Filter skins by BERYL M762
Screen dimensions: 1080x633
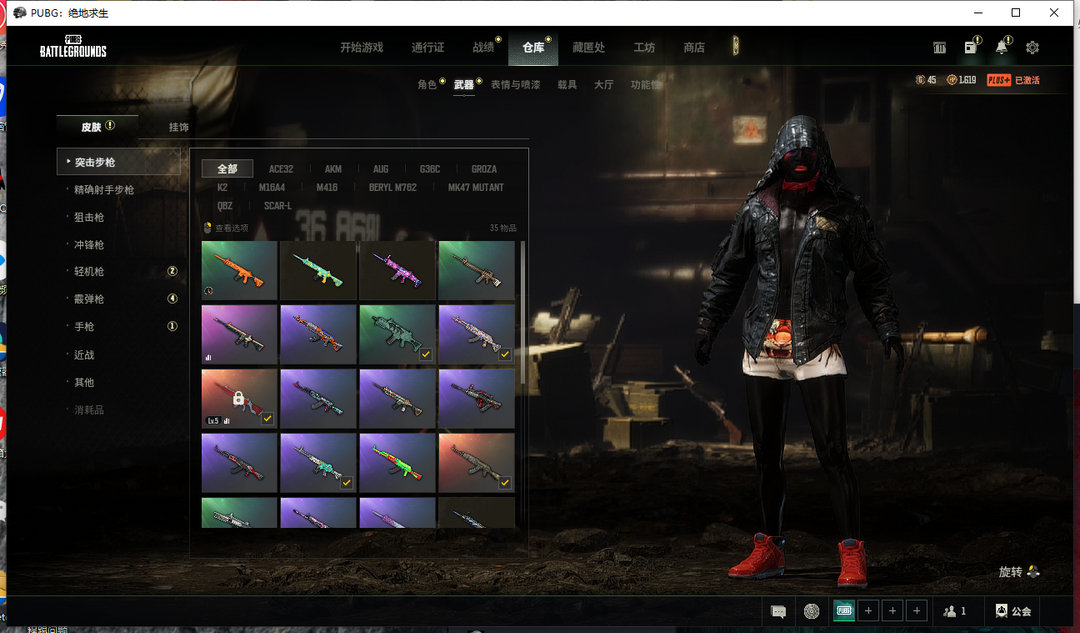click(392, 188)
